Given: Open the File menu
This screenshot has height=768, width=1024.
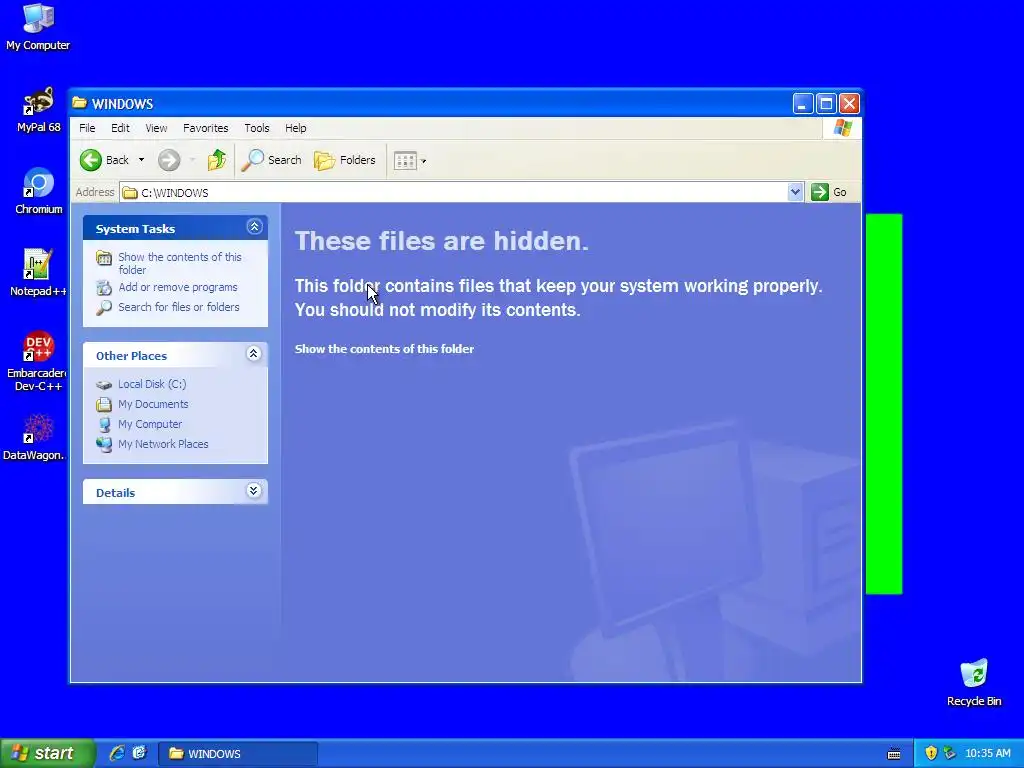Looking at the screenshot, I should click(87, 128).
